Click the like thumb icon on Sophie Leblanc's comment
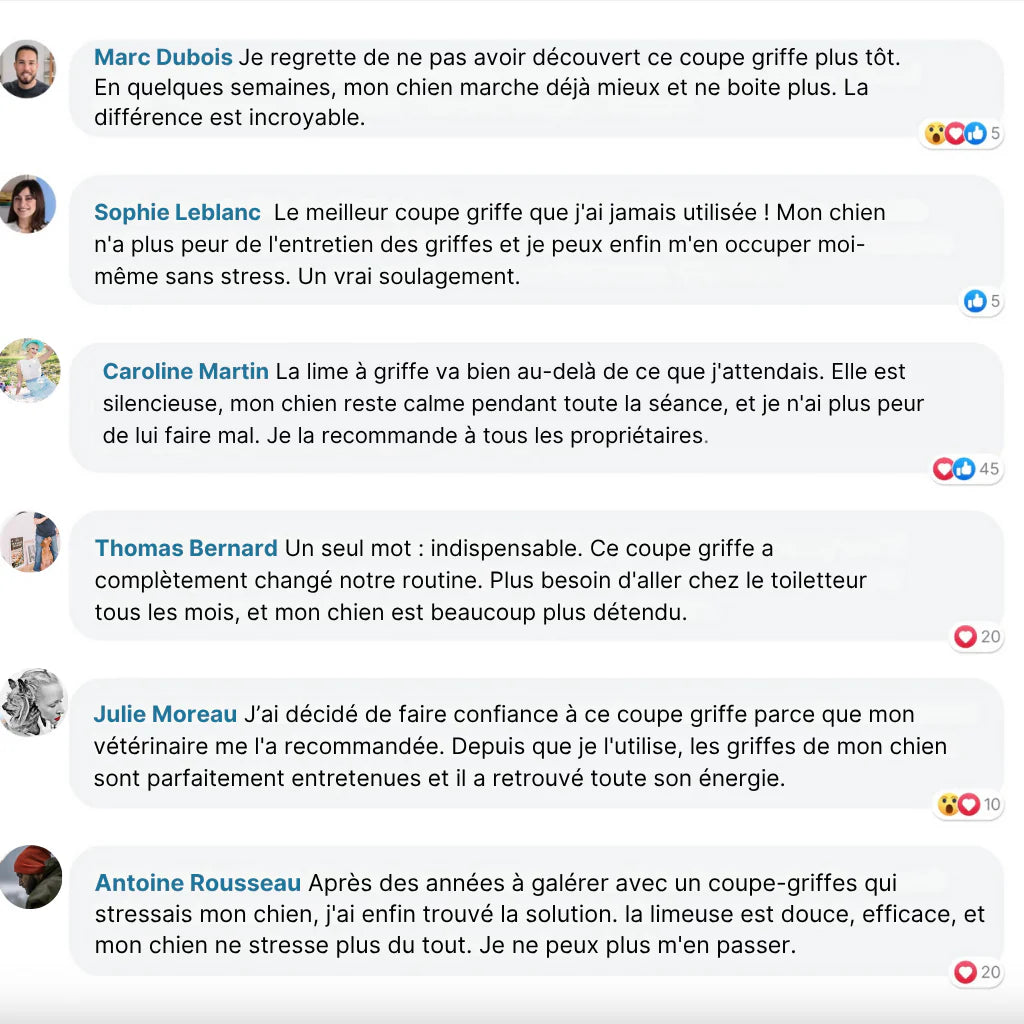 pos(975,301)
